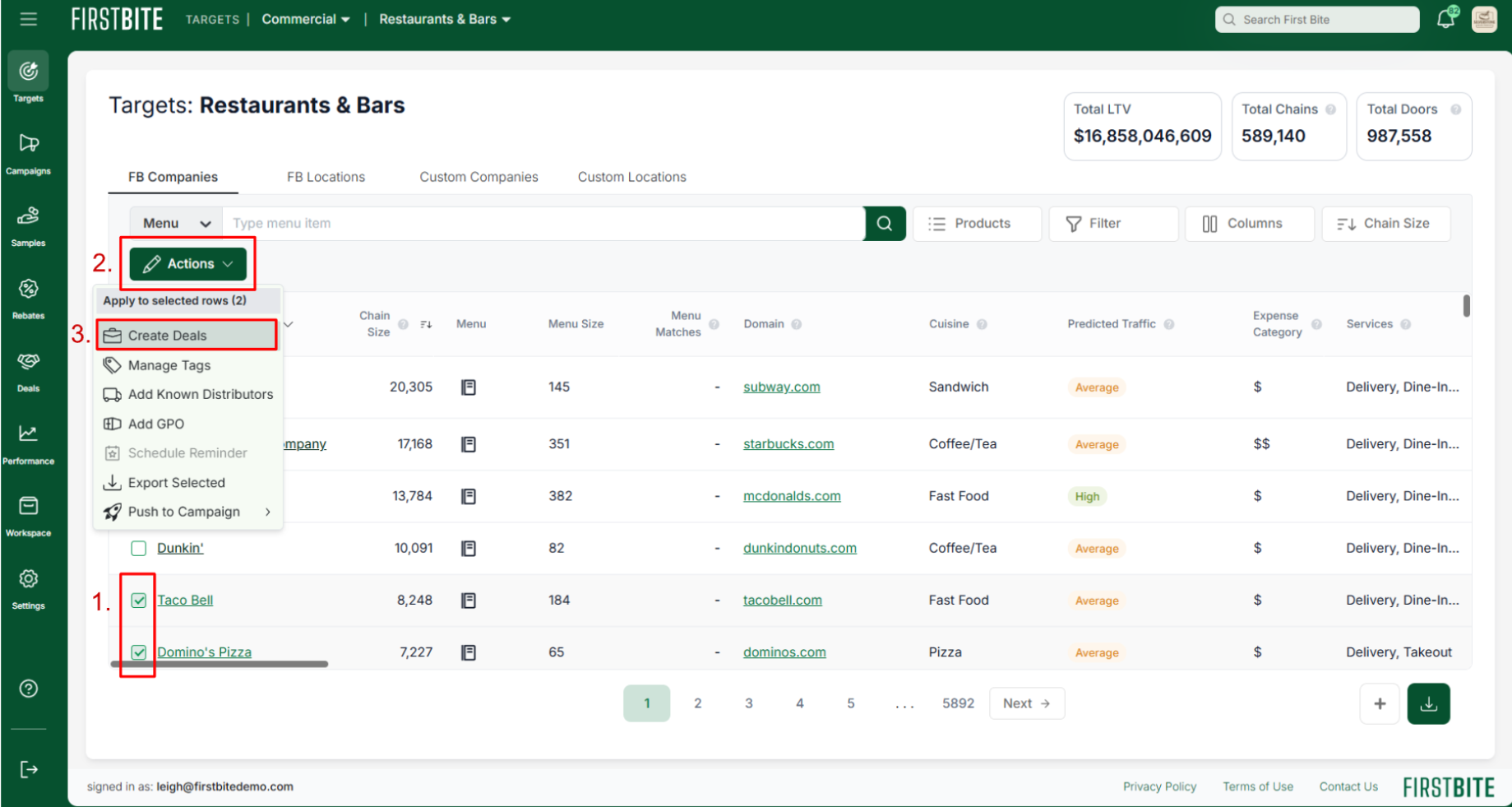Open the notifications bell
The width and height of the screenshot is (1512, 807).
1446,18
